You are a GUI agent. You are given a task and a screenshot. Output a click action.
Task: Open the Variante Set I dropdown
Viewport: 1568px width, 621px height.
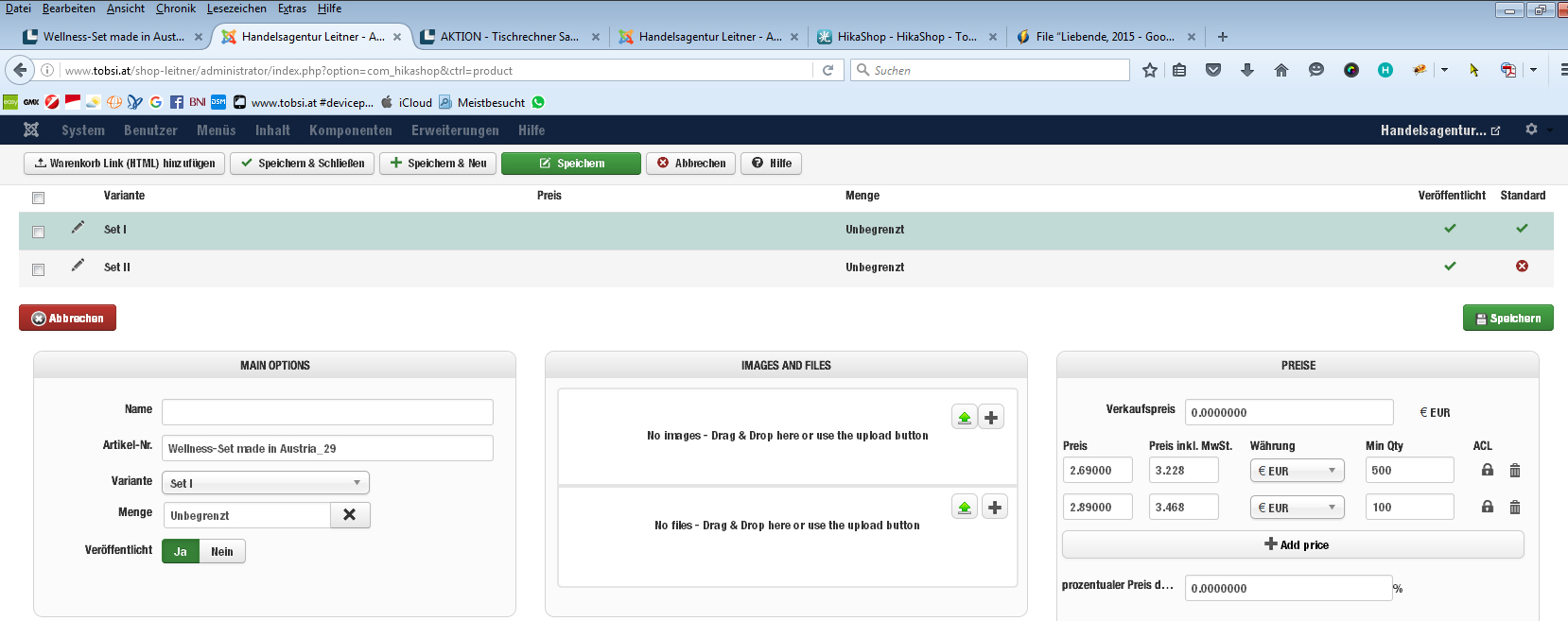click(266, 483)
